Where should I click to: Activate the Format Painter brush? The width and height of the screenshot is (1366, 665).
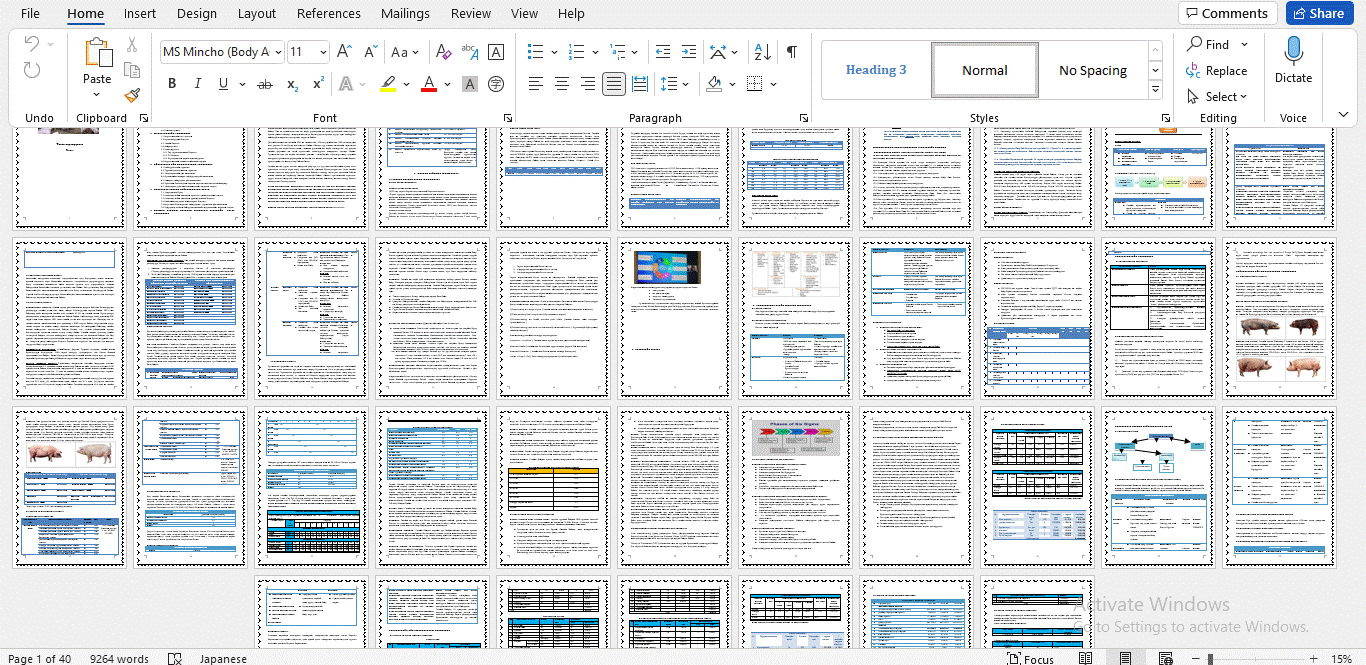coord(132,95)
